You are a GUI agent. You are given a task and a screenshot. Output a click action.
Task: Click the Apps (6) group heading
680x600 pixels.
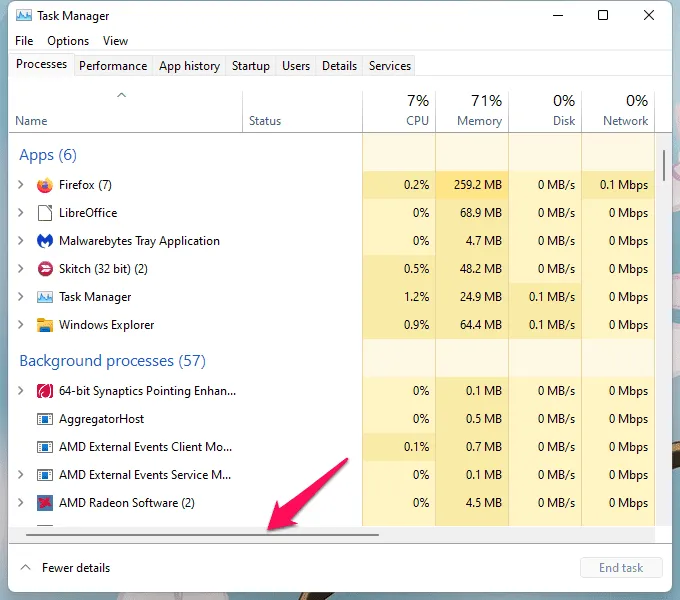[x=48, y=155]
